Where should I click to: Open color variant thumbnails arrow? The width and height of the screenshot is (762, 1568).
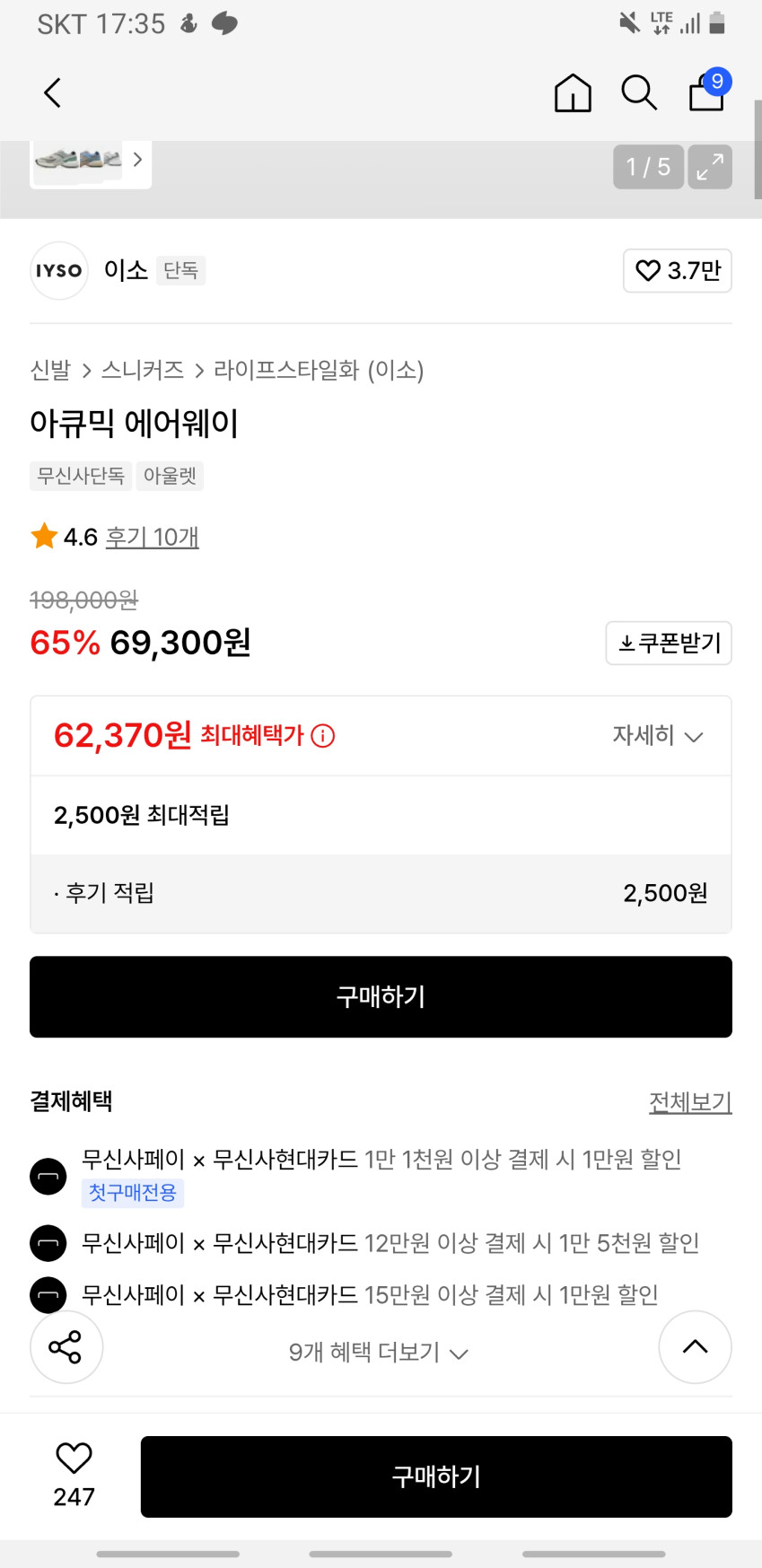point(137,160)
